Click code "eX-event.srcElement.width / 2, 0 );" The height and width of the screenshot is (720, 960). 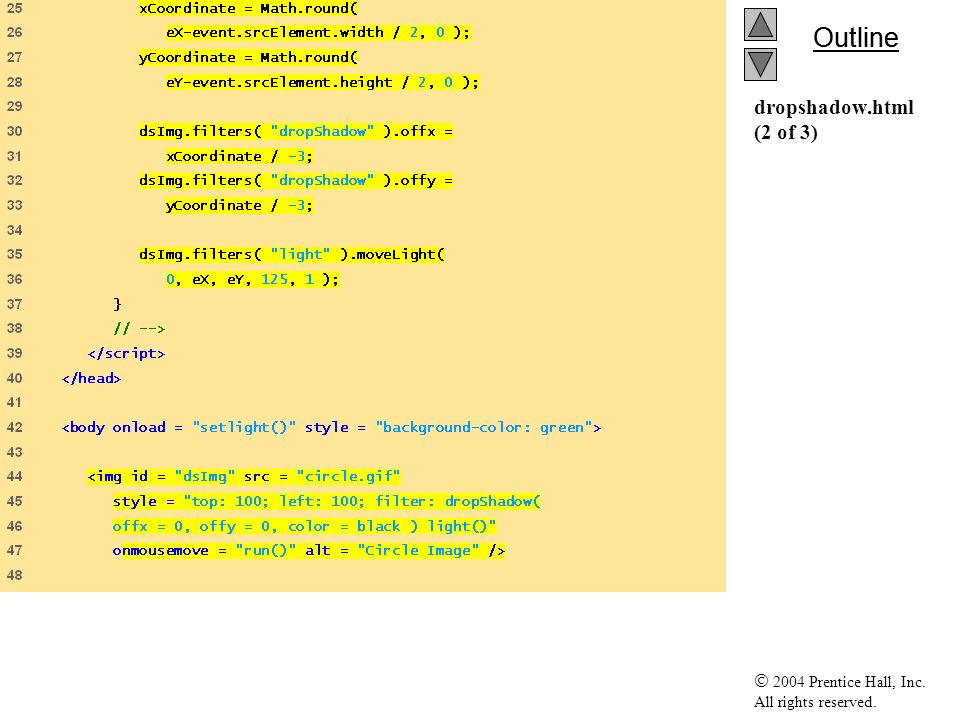[x=318, y=32]
